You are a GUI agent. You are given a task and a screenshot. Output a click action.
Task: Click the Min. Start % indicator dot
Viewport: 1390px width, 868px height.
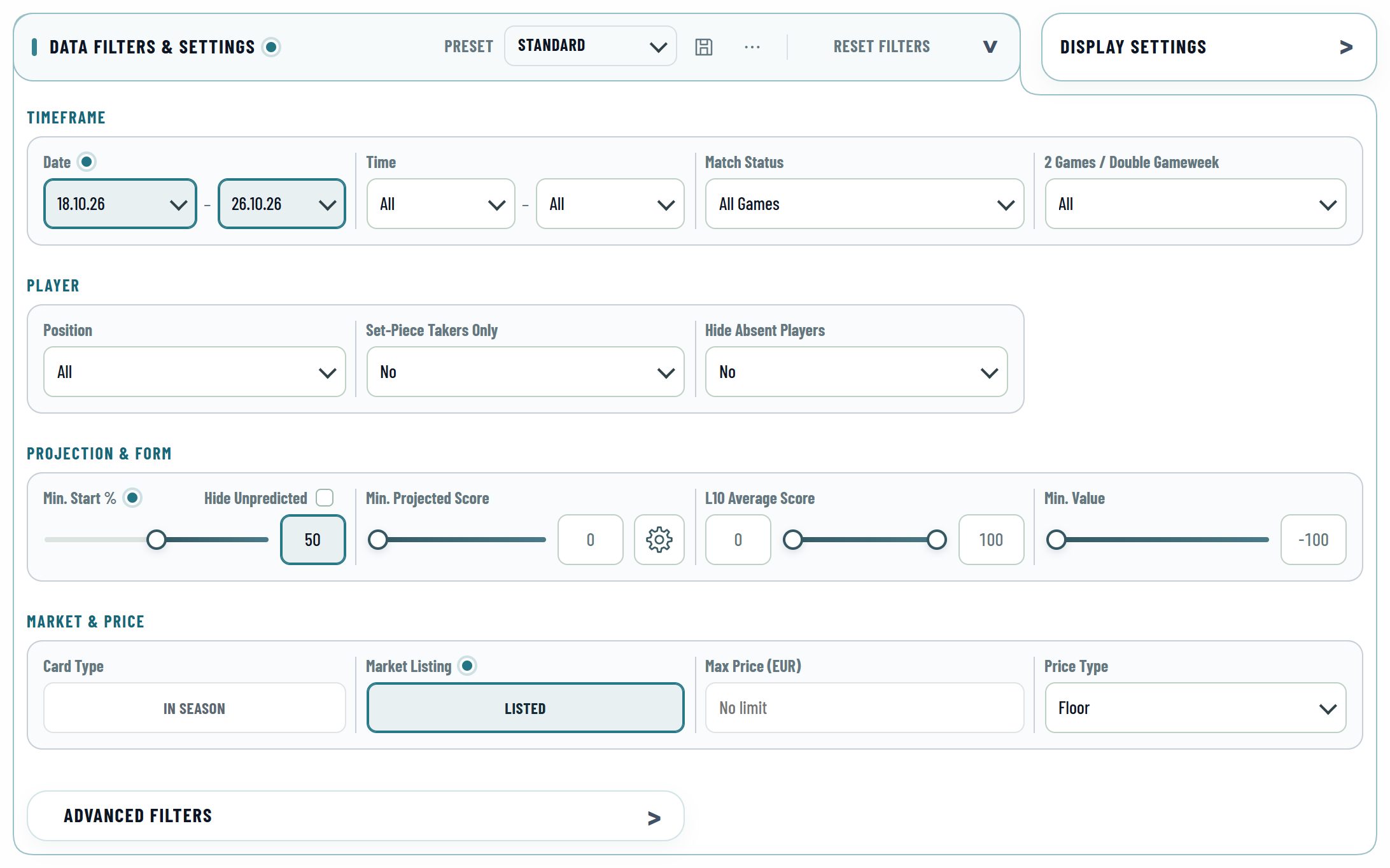coord(132,498)
